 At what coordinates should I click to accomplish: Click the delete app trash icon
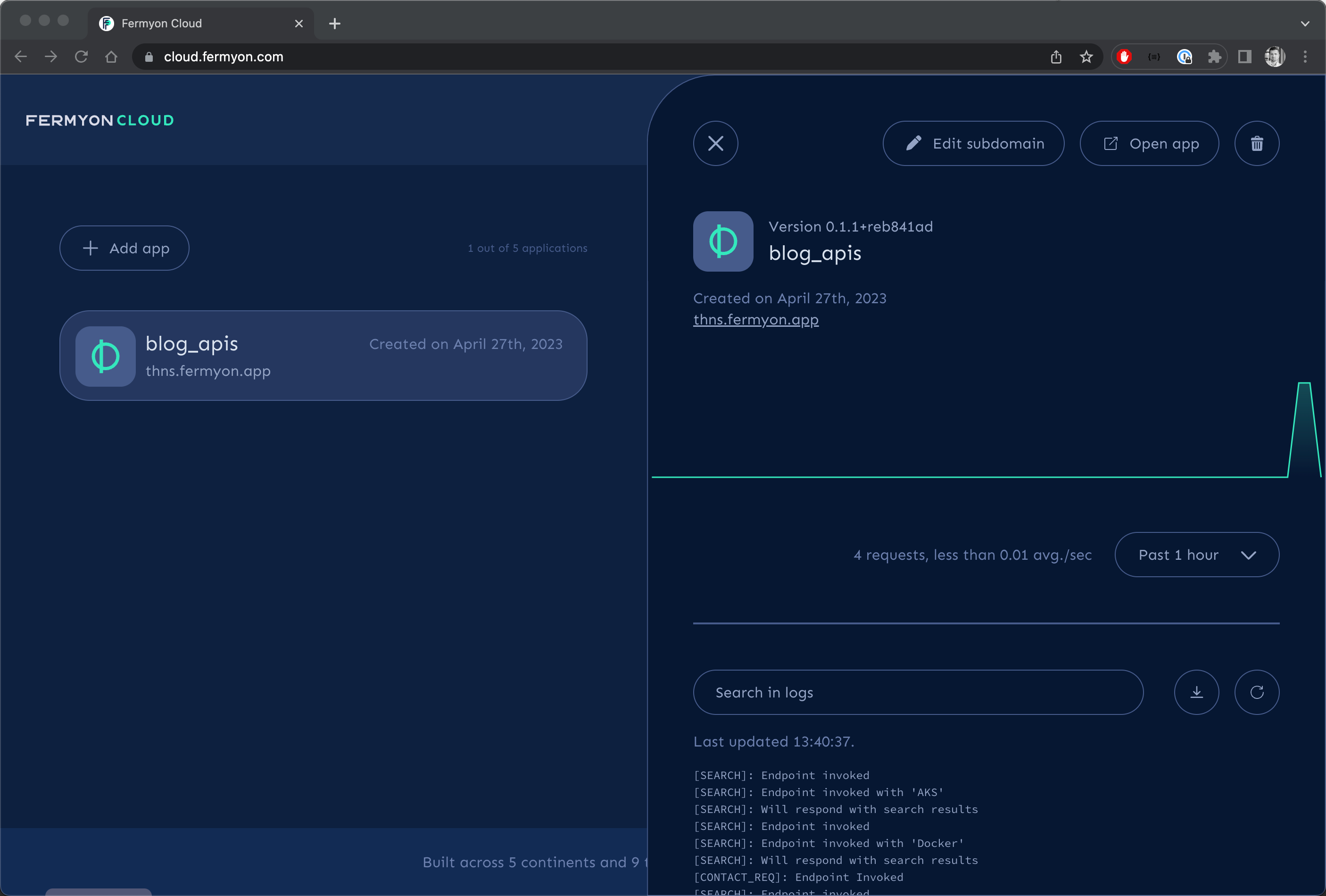pos(1256,143)
